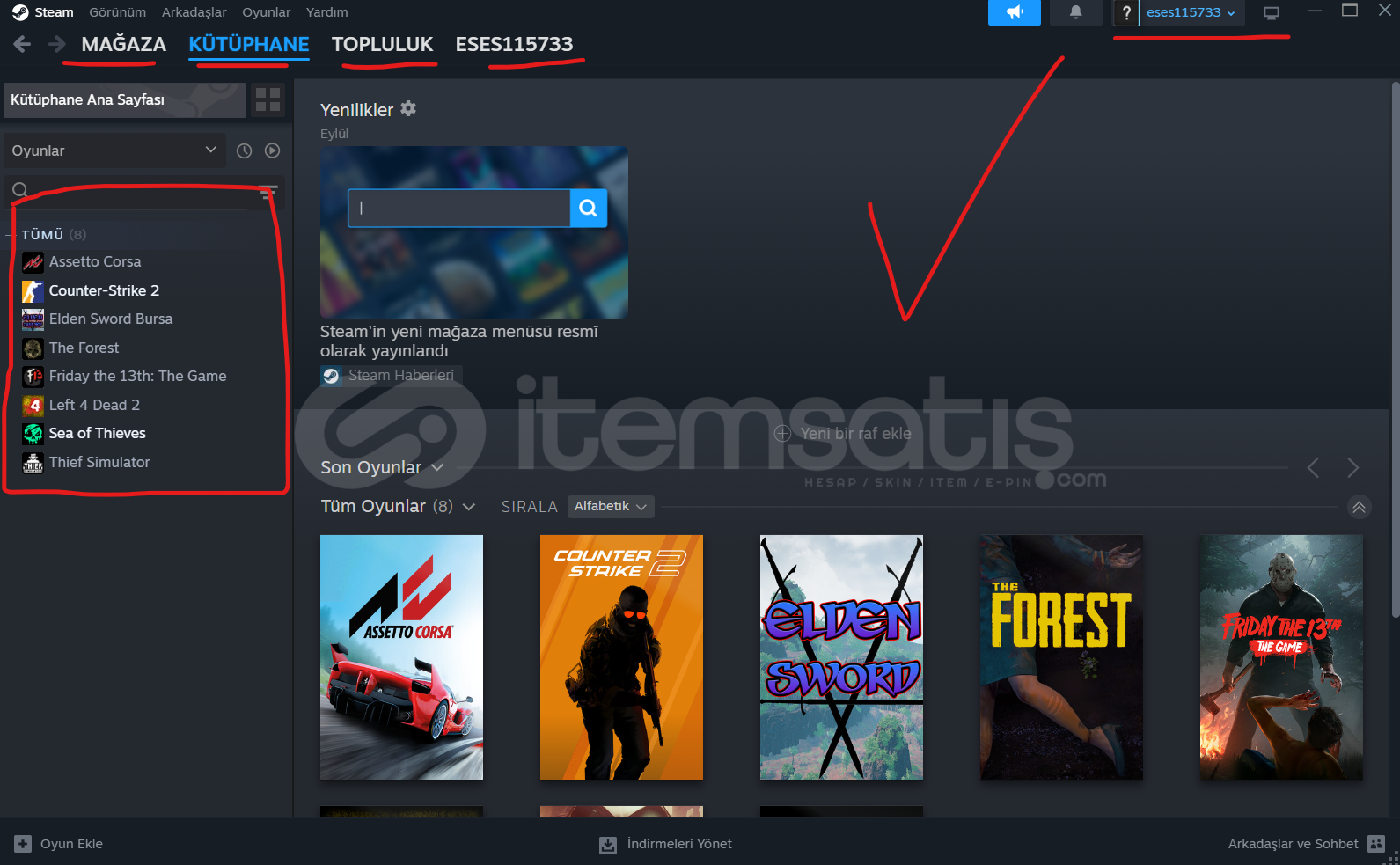The width and height of the screenshot is (1400, 865).
Task: Click the Oyun Ekle button label
Action: (71, 844)
